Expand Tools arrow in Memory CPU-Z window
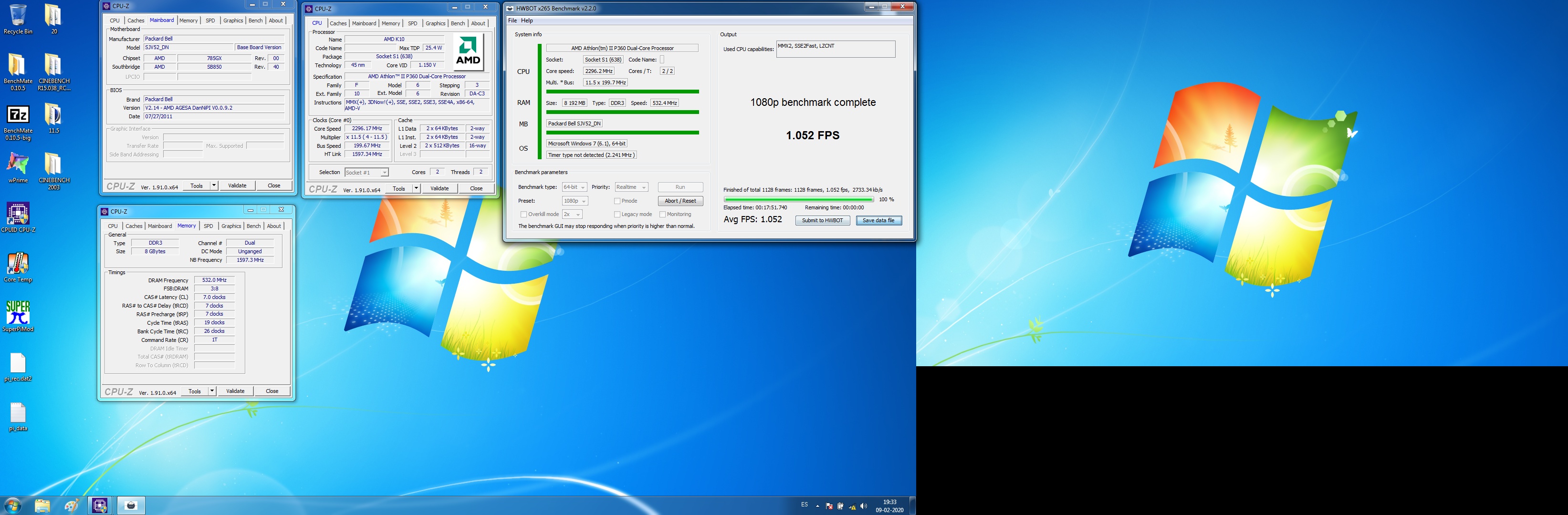 pyautogui.click(x=212, y=391)
